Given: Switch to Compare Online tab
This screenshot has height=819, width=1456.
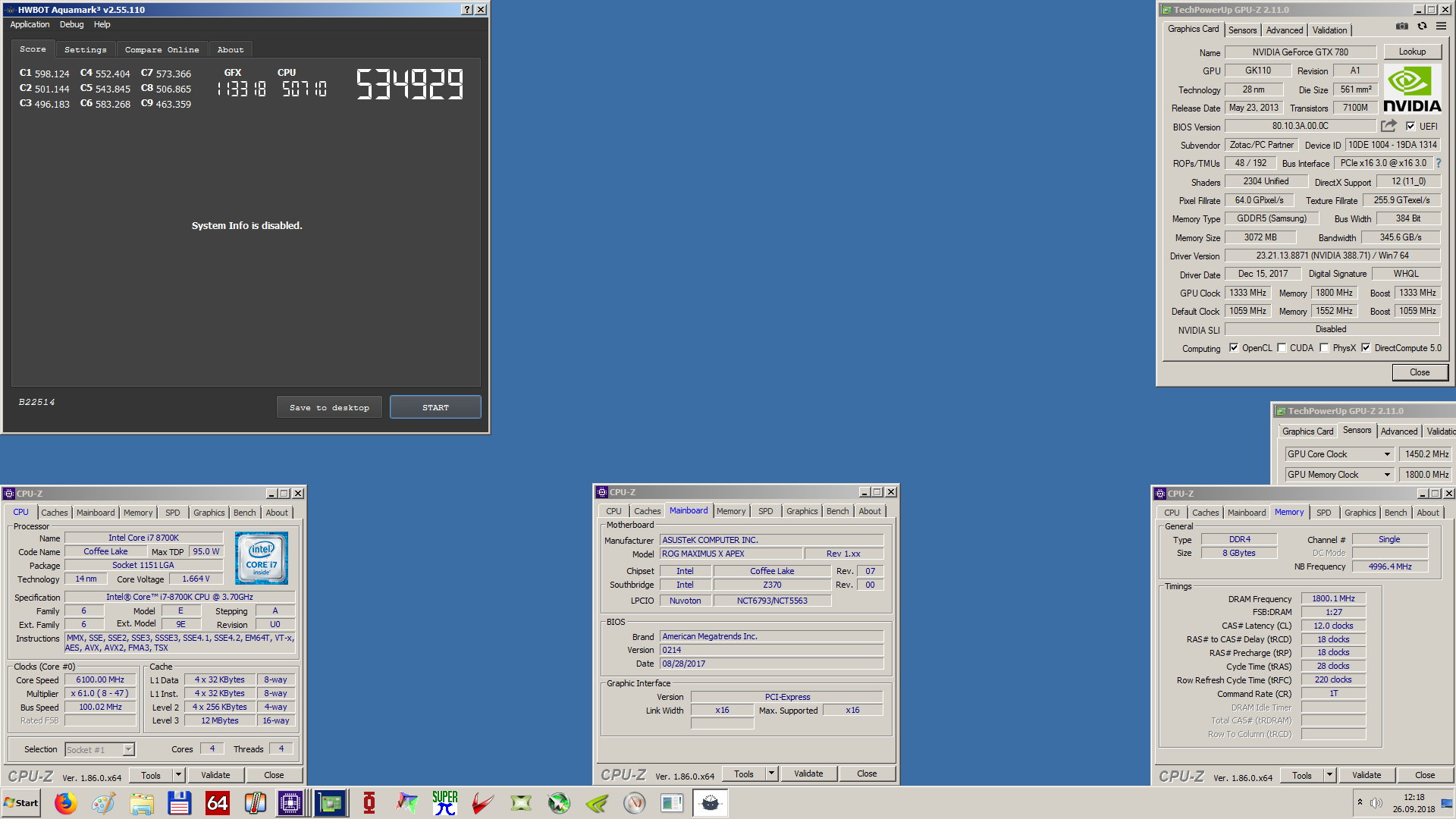Looking at the screenshot, I should (x=162, y=49).
